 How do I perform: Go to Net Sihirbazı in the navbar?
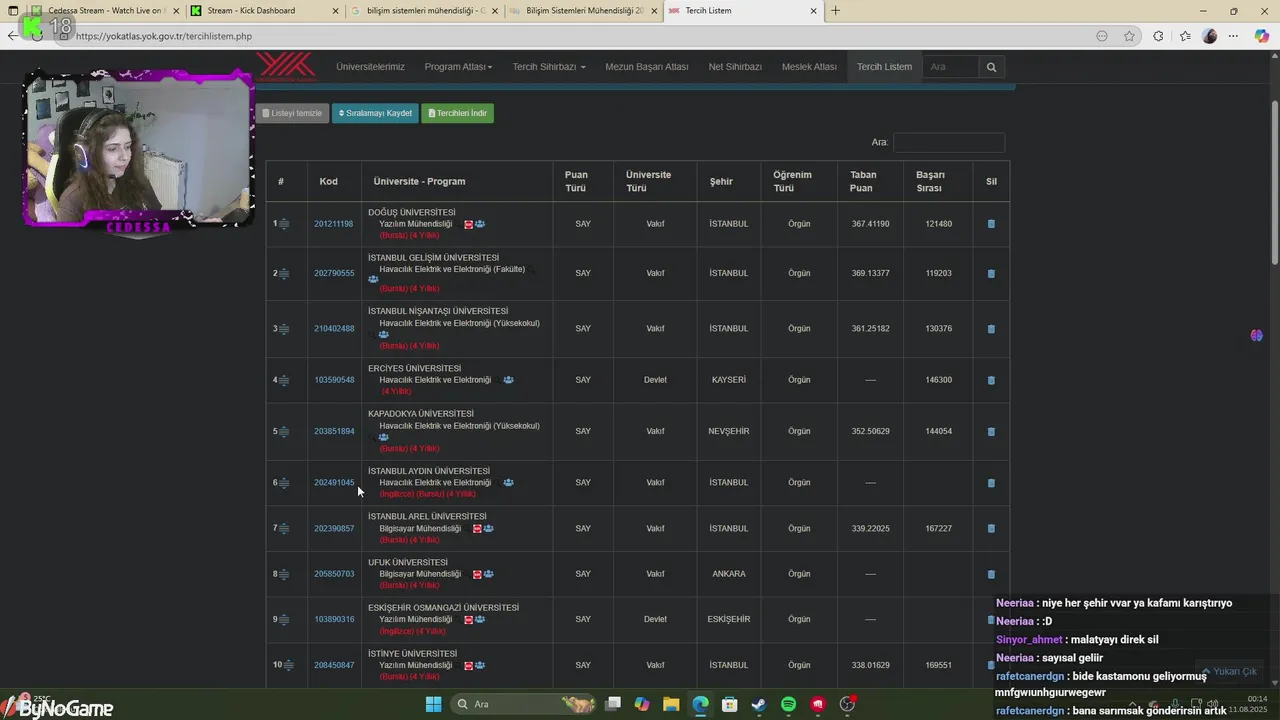click(735, 67)
